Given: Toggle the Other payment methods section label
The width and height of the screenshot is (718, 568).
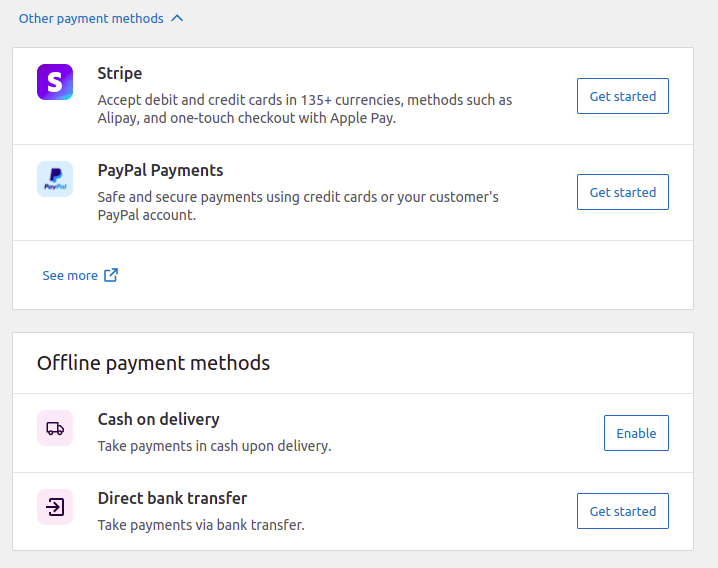Looking at the screenshot, I should [x=91, y=18].
